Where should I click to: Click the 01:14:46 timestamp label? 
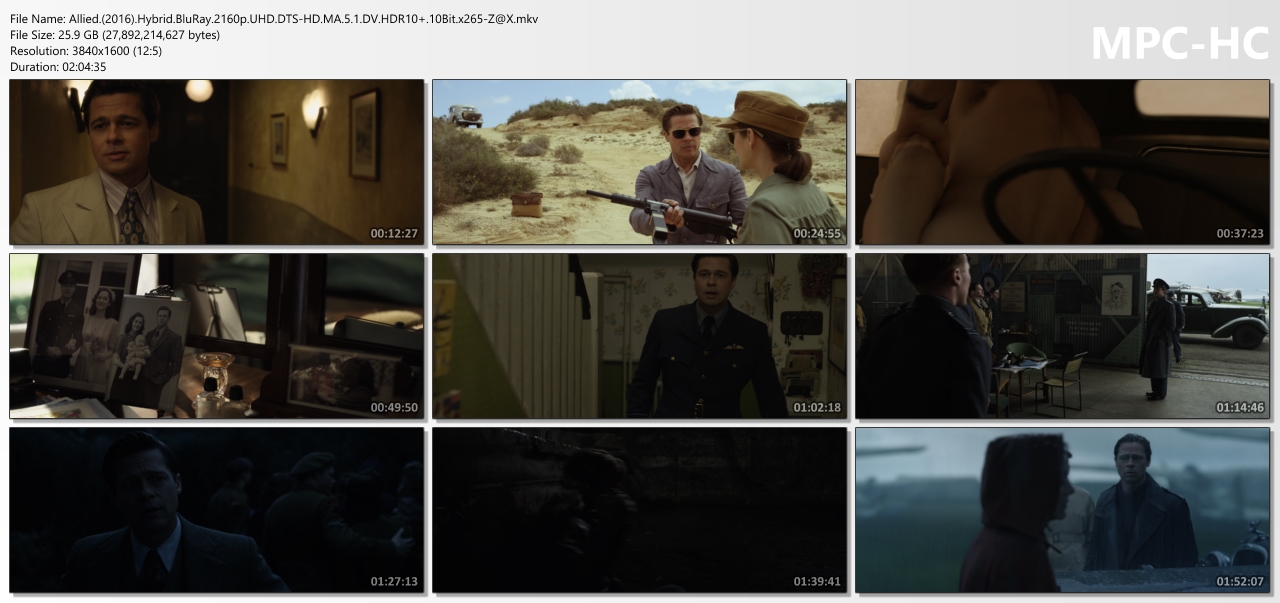coord(1240,407)
